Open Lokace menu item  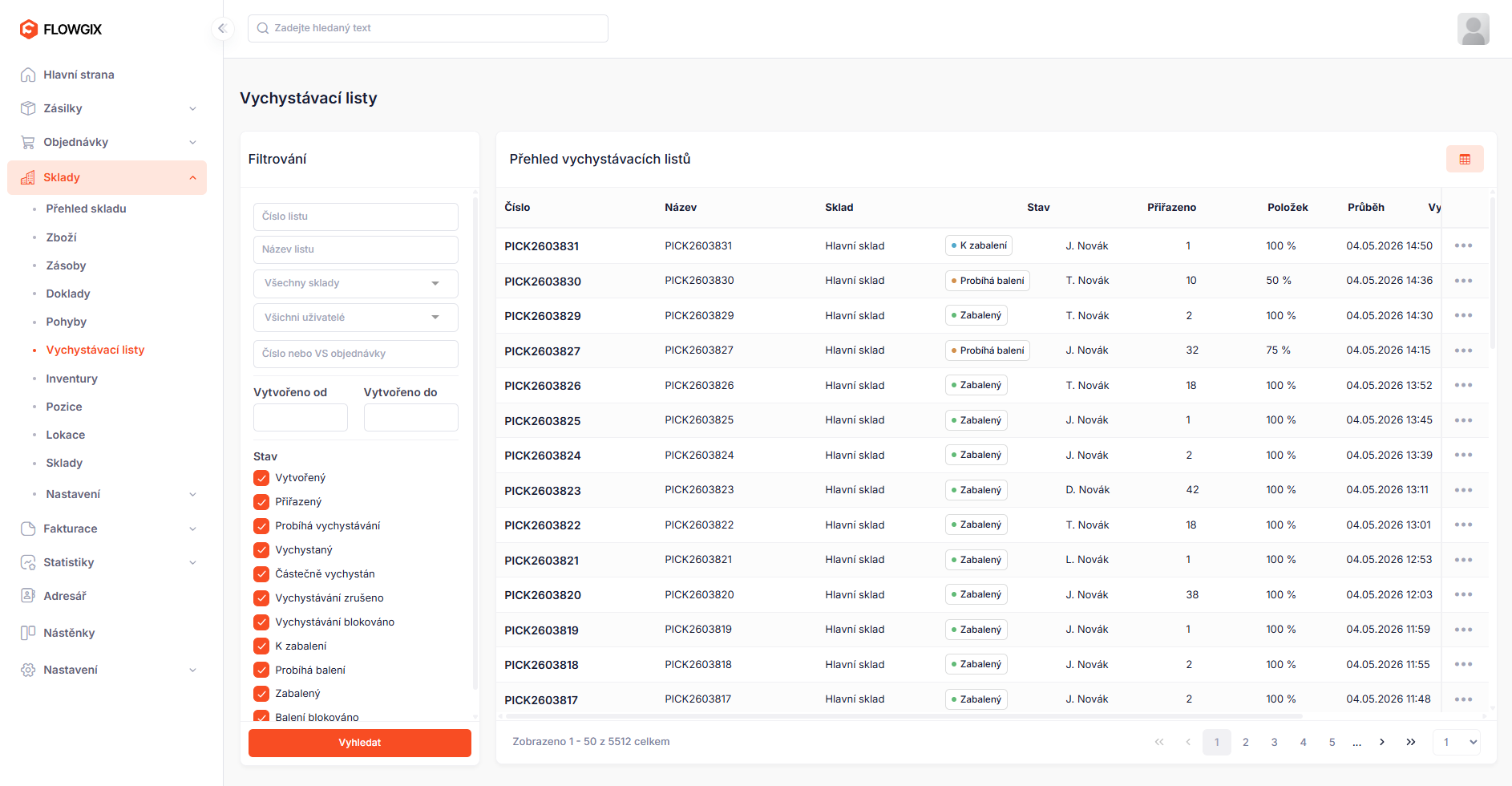[x=65, y=435]
